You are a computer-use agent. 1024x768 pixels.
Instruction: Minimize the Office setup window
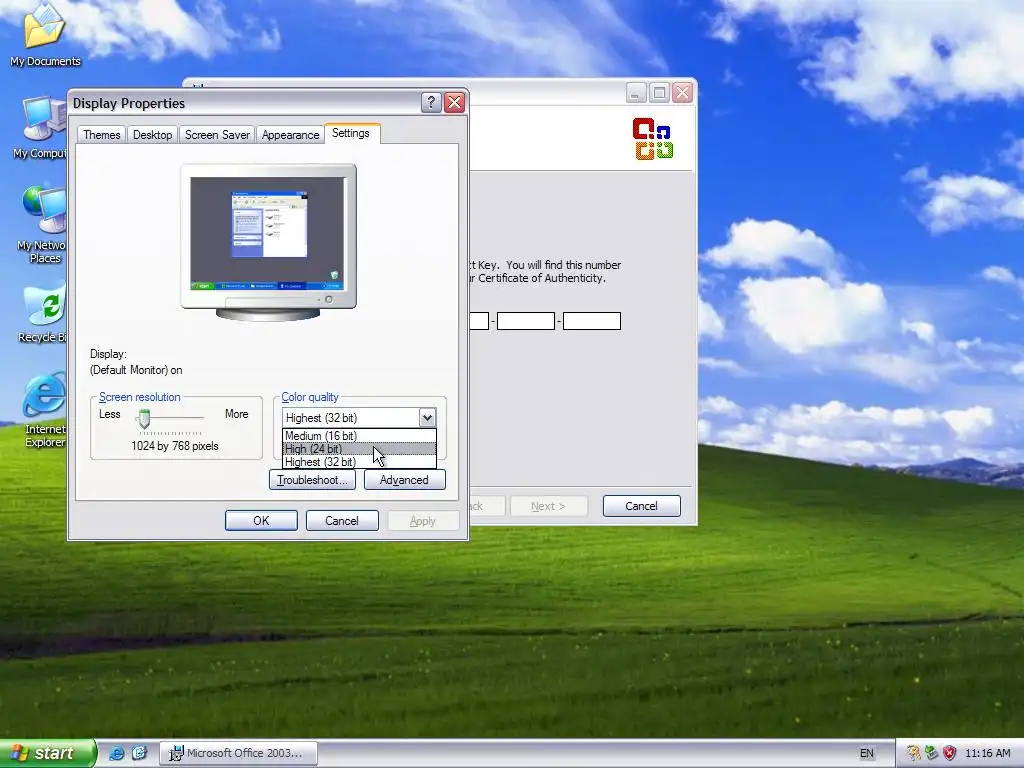[635, 93]
